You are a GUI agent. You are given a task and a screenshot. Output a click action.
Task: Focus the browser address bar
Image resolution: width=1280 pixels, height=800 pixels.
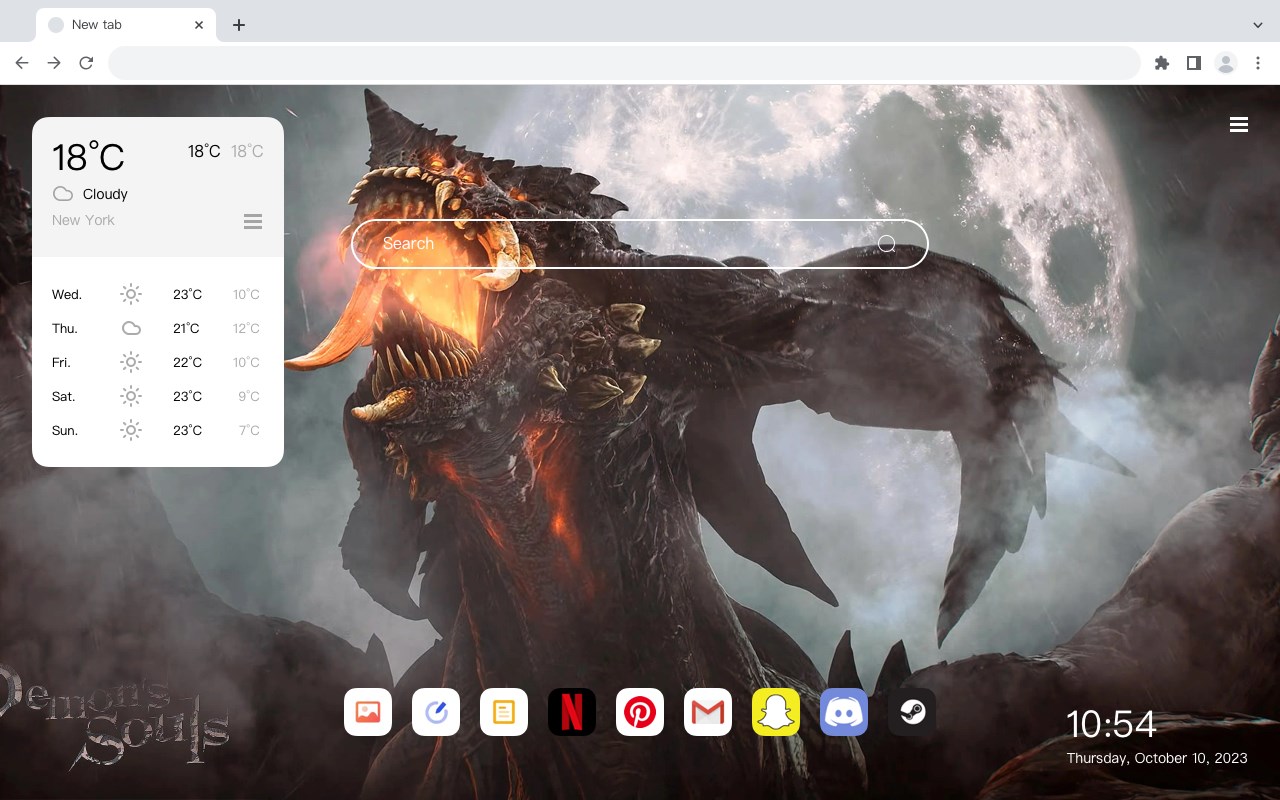click(624, 63)
